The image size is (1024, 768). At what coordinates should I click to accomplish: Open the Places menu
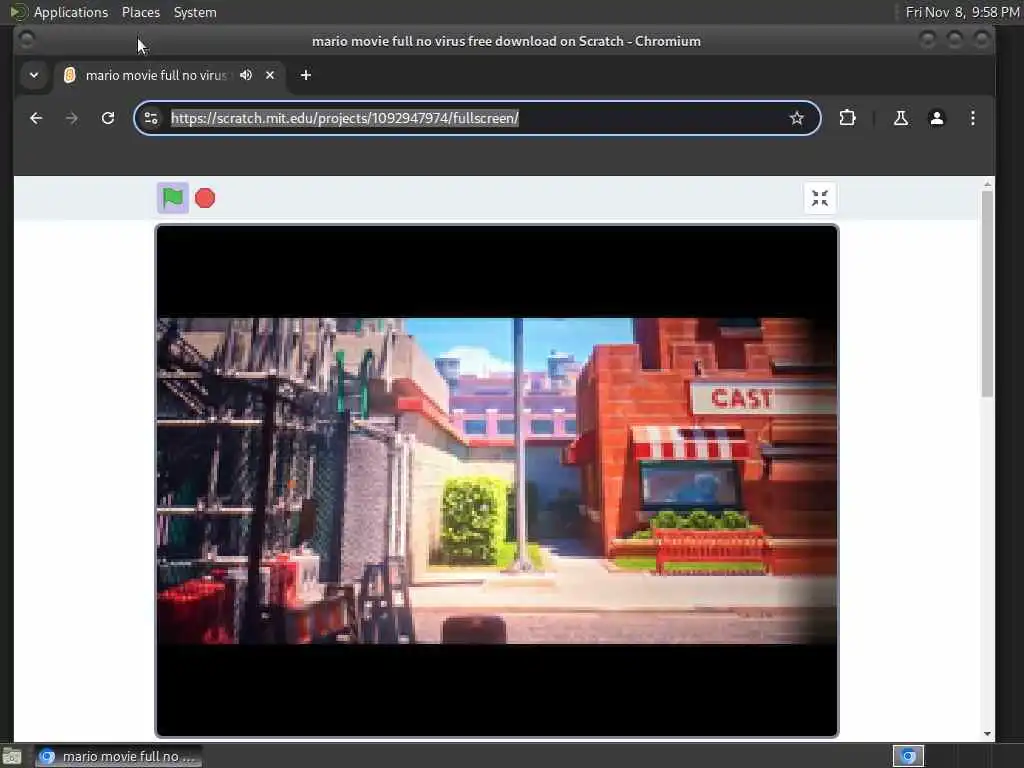tap(140, 12)
